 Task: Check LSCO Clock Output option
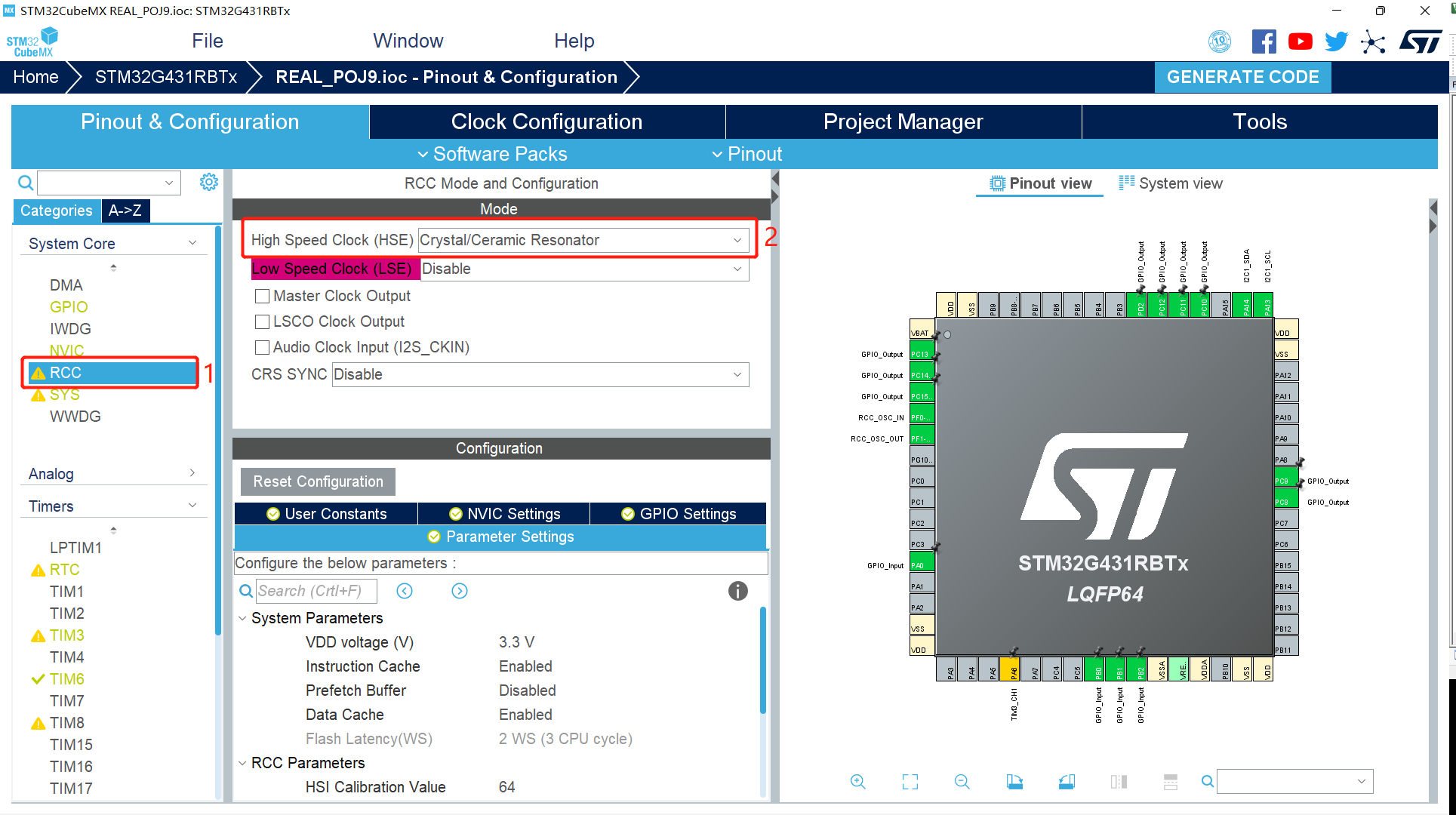point(263,322)
